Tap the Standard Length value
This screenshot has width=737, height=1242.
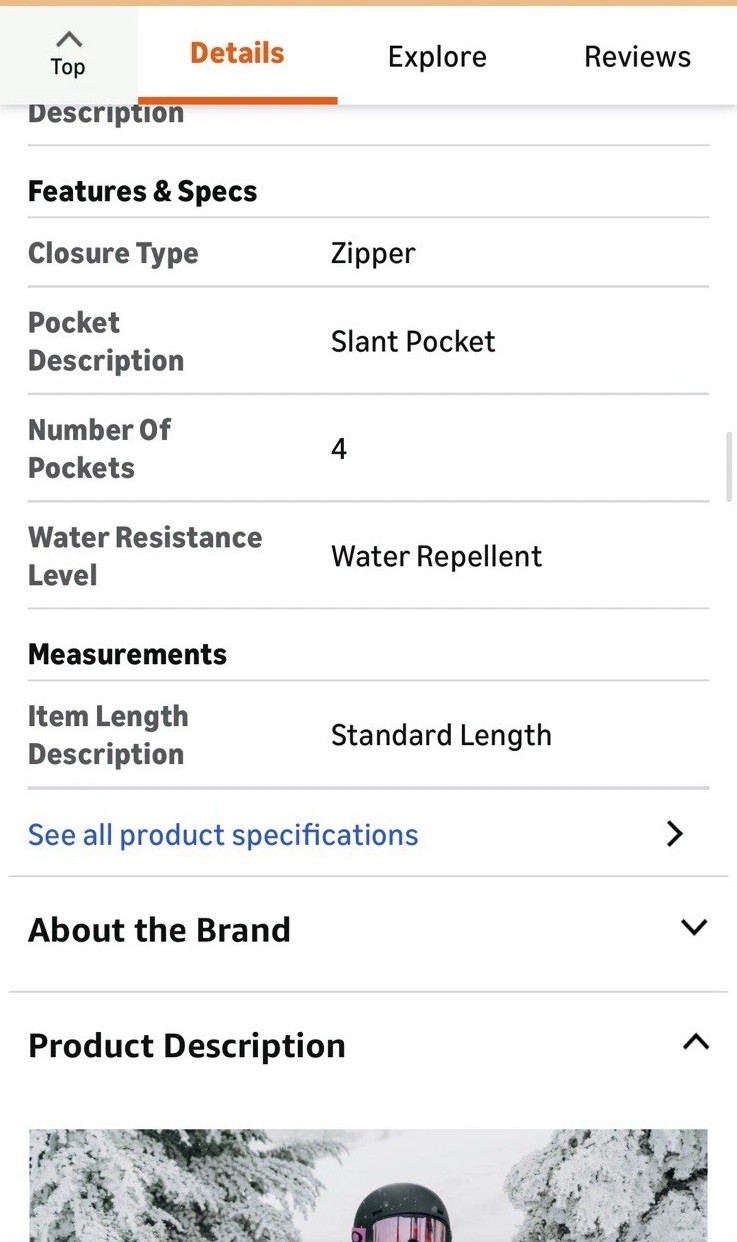441,736
